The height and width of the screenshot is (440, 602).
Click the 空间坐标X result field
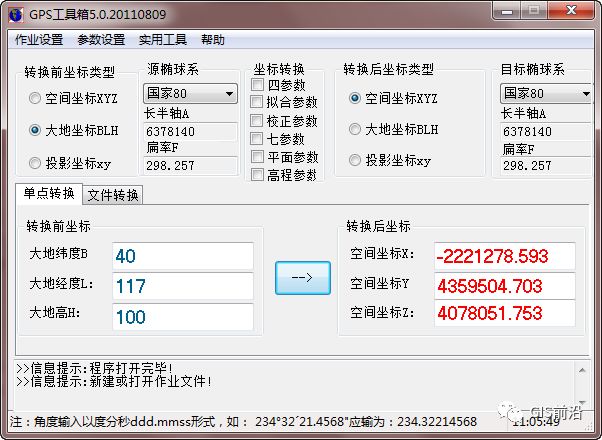click(505, 256)
